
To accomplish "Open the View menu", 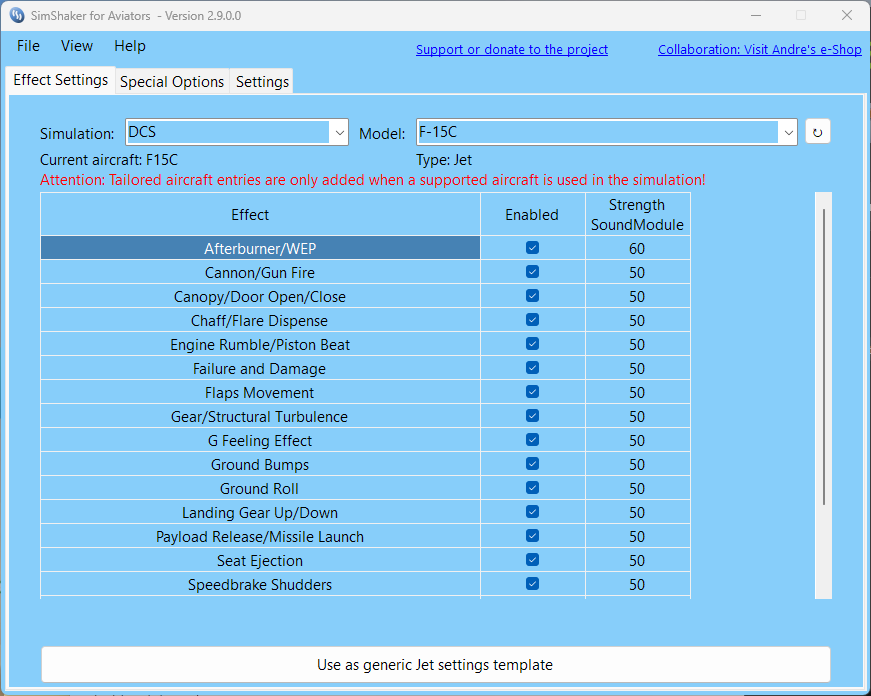I will pos(77,46).
